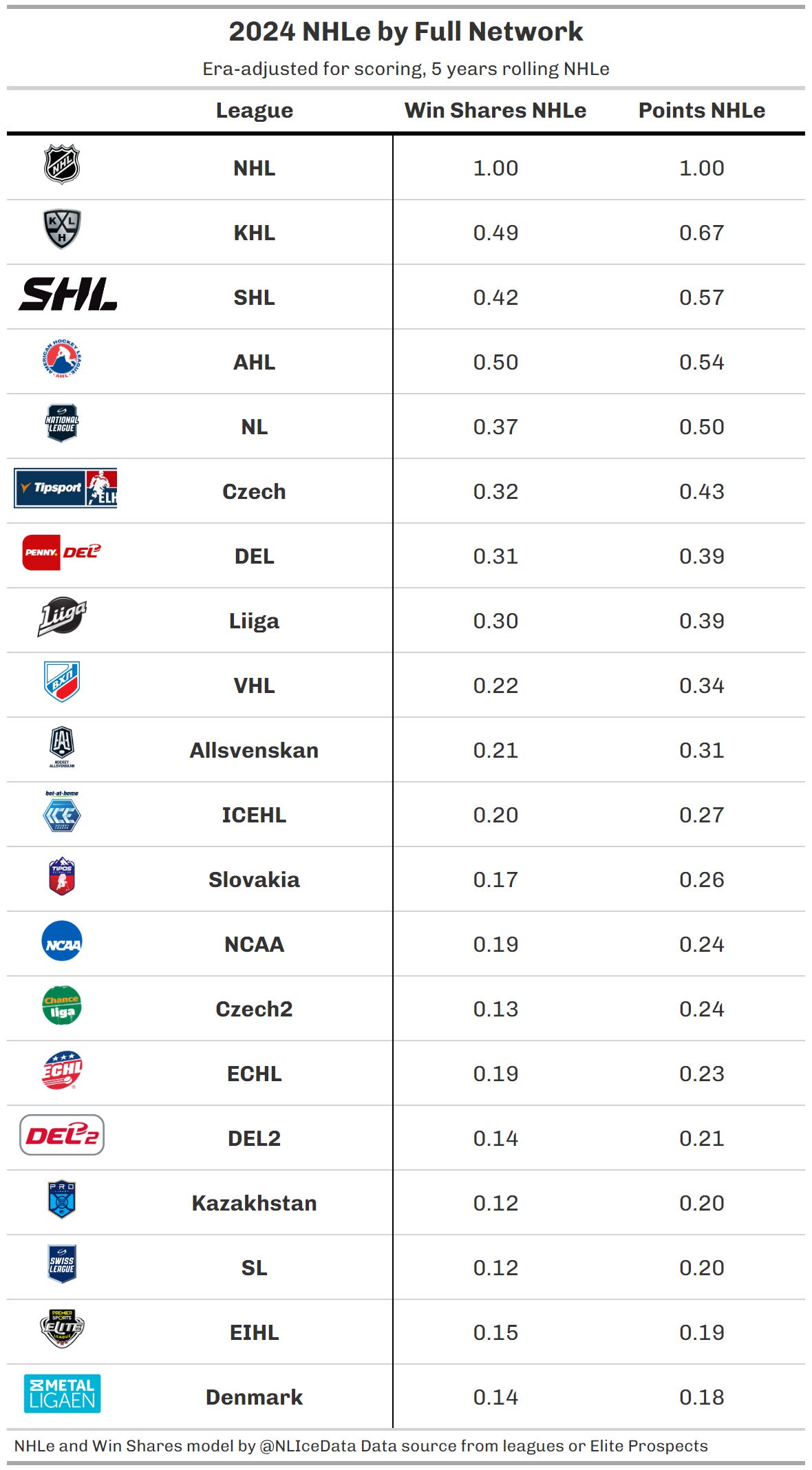The height and width of the screenshot is (1470, 812).
Task: Click the NHL shield logo
Action: click(x=62, y=164)
